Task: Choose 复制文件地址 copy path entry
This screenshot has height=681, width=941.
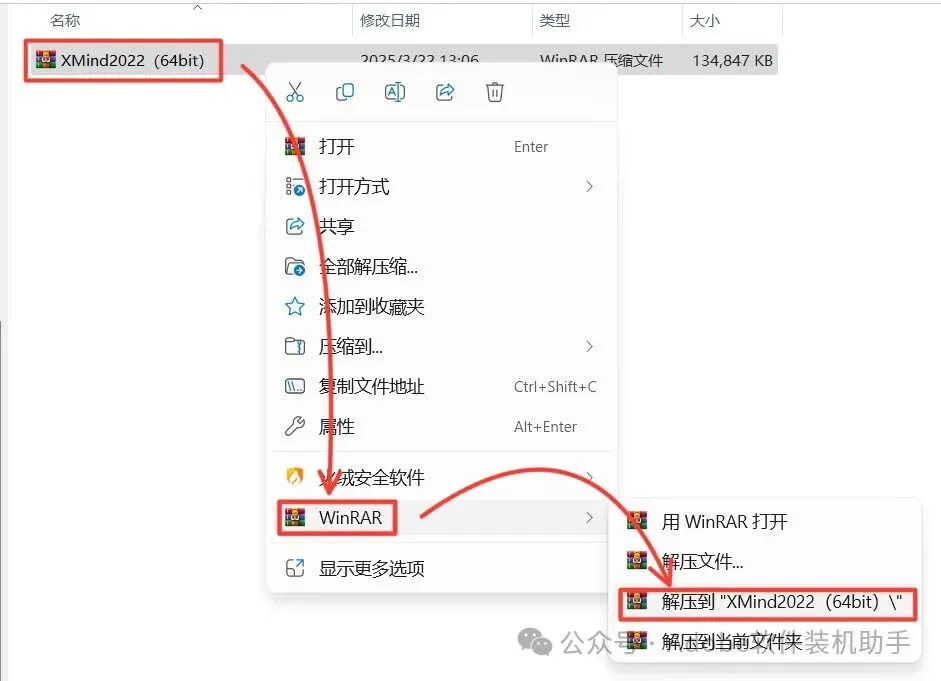Action: pyautogui.click(x=440, y=386)
